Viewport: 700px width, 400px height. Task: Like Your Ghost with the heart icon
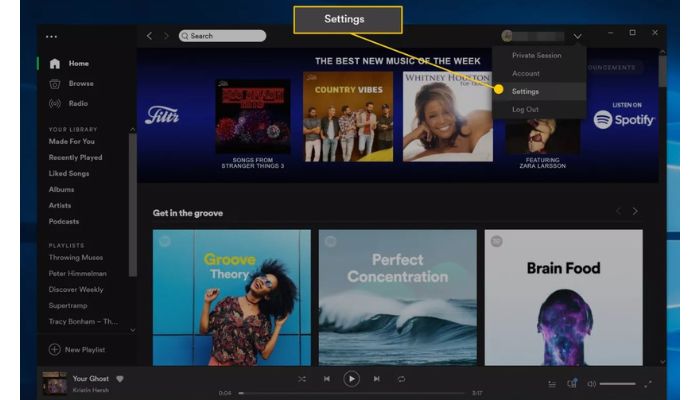120,379
